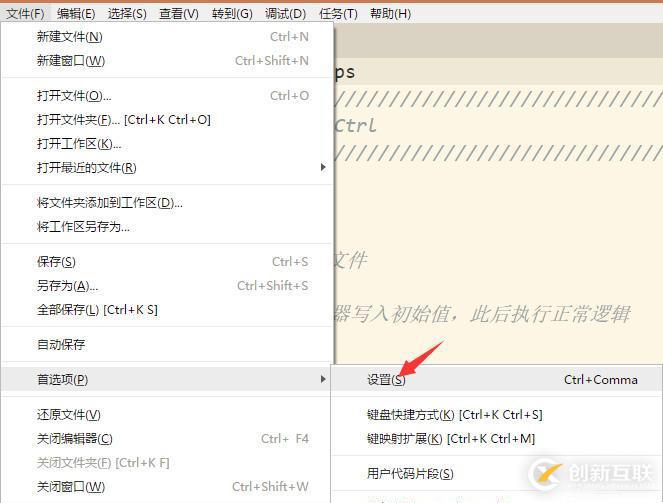Select 新建文件(N) menu entry
663x503 pixels.
click(167, 37)
